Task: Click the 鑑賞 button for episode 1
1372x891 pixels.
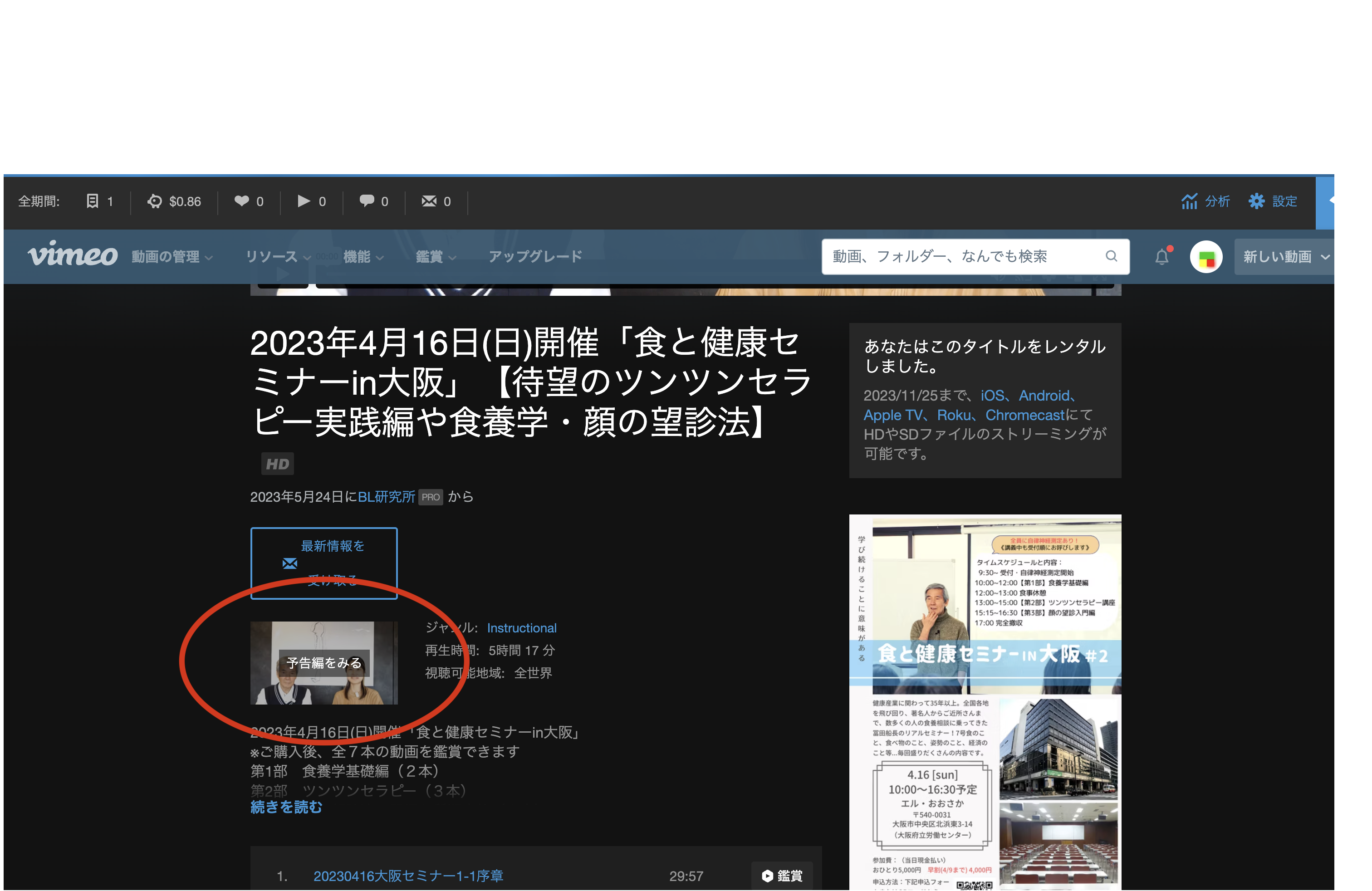Action: click(782, 876)
